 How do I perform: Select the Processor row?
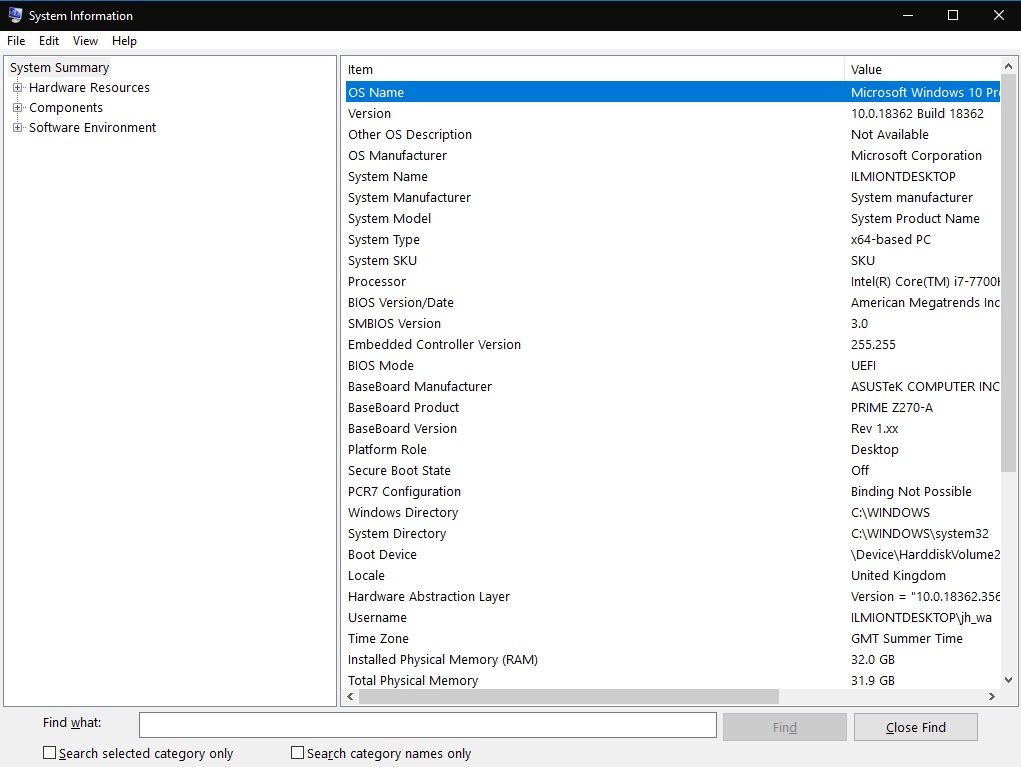(x=673, y=281)
